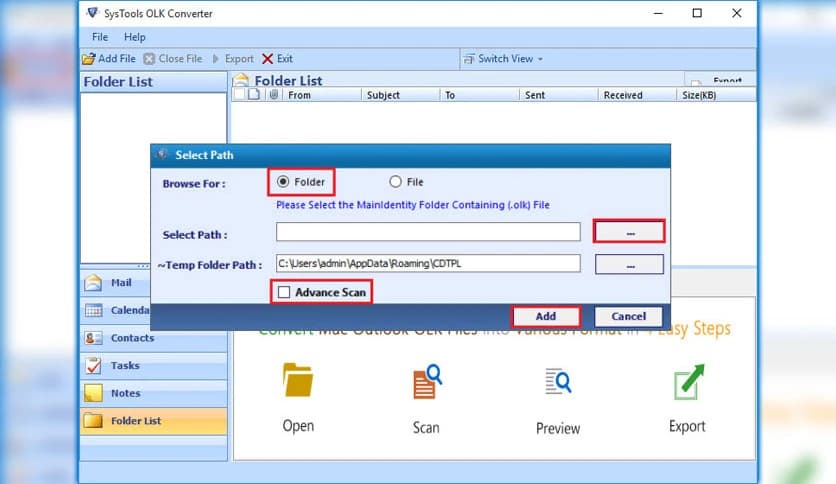Click the MainIdentity folder hint text
This screenshot has width=836, height=484.
coord(413,205)
